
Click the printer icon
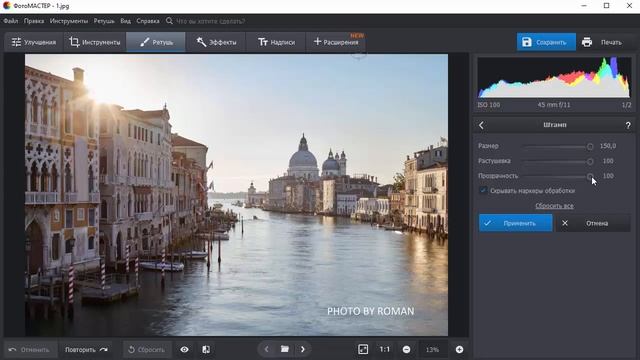point(587,42)
